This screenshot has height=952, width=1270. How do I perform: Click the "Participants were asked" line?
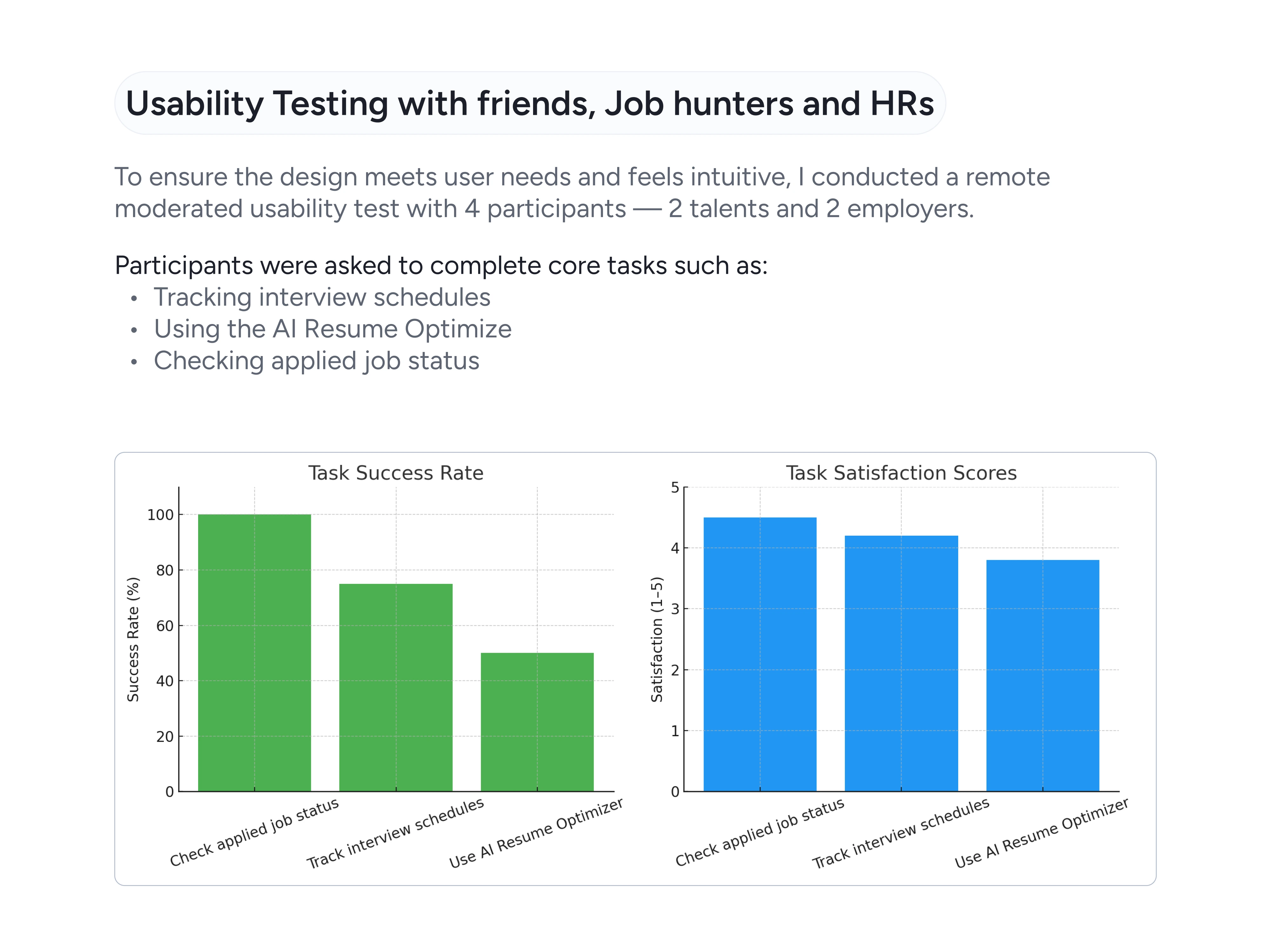440,266
